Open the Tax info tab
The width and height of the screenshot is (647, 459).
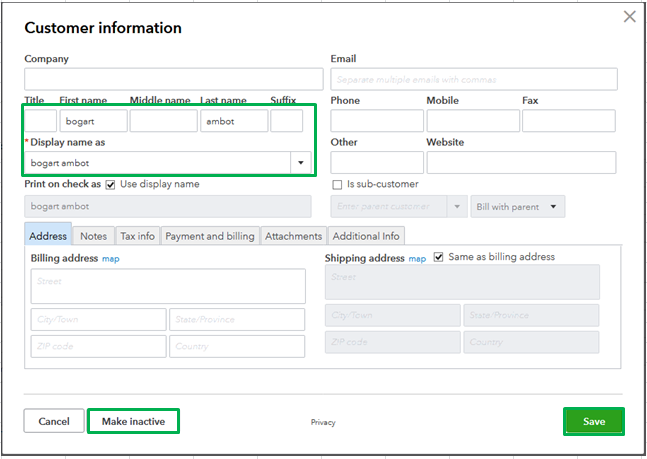(x=137, y=236)
